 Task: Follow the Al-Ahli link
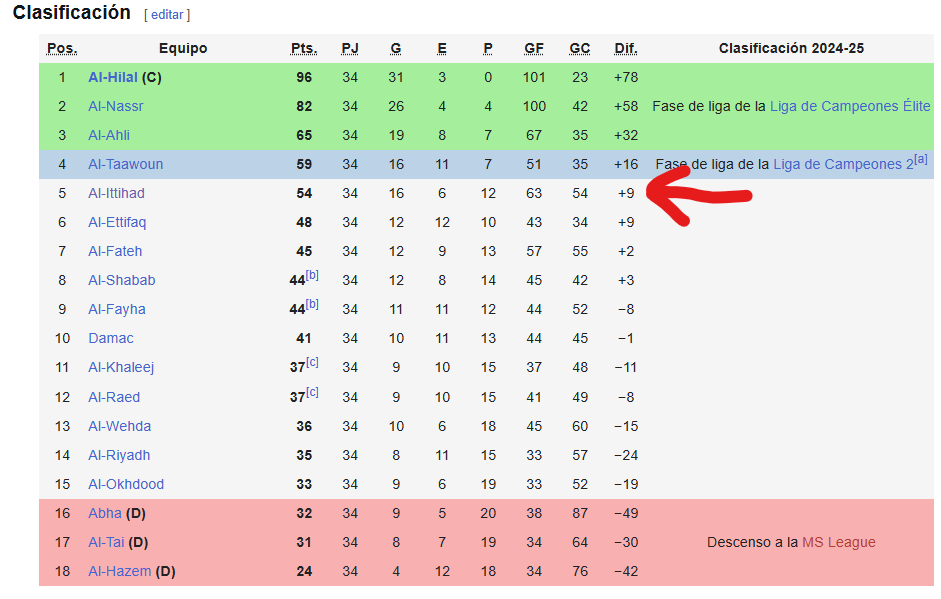point(109,136)
